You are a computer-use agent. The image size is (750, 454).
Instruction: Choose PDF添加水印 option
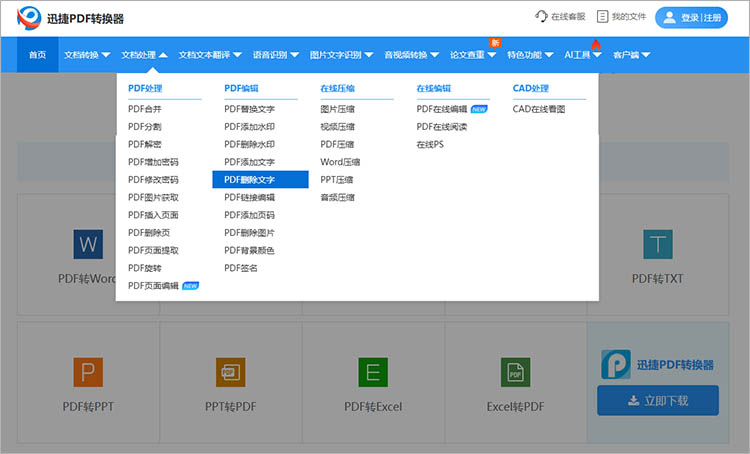tap(249, 127)
